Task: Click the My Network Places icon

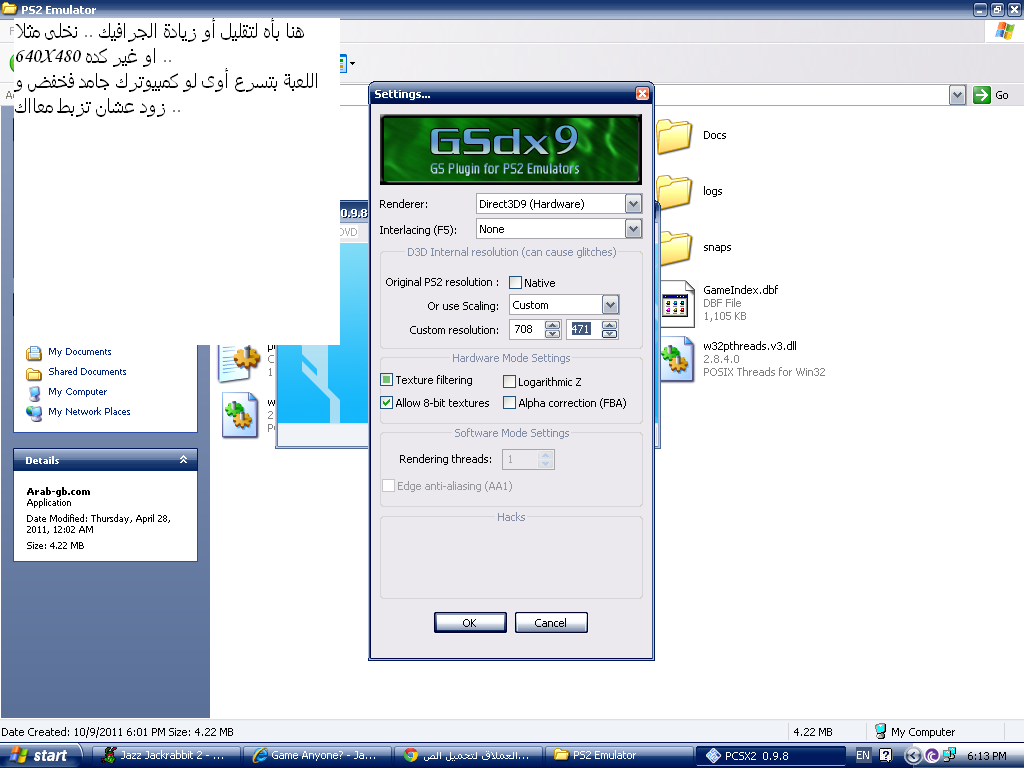Action: click(x=34, y=413)
